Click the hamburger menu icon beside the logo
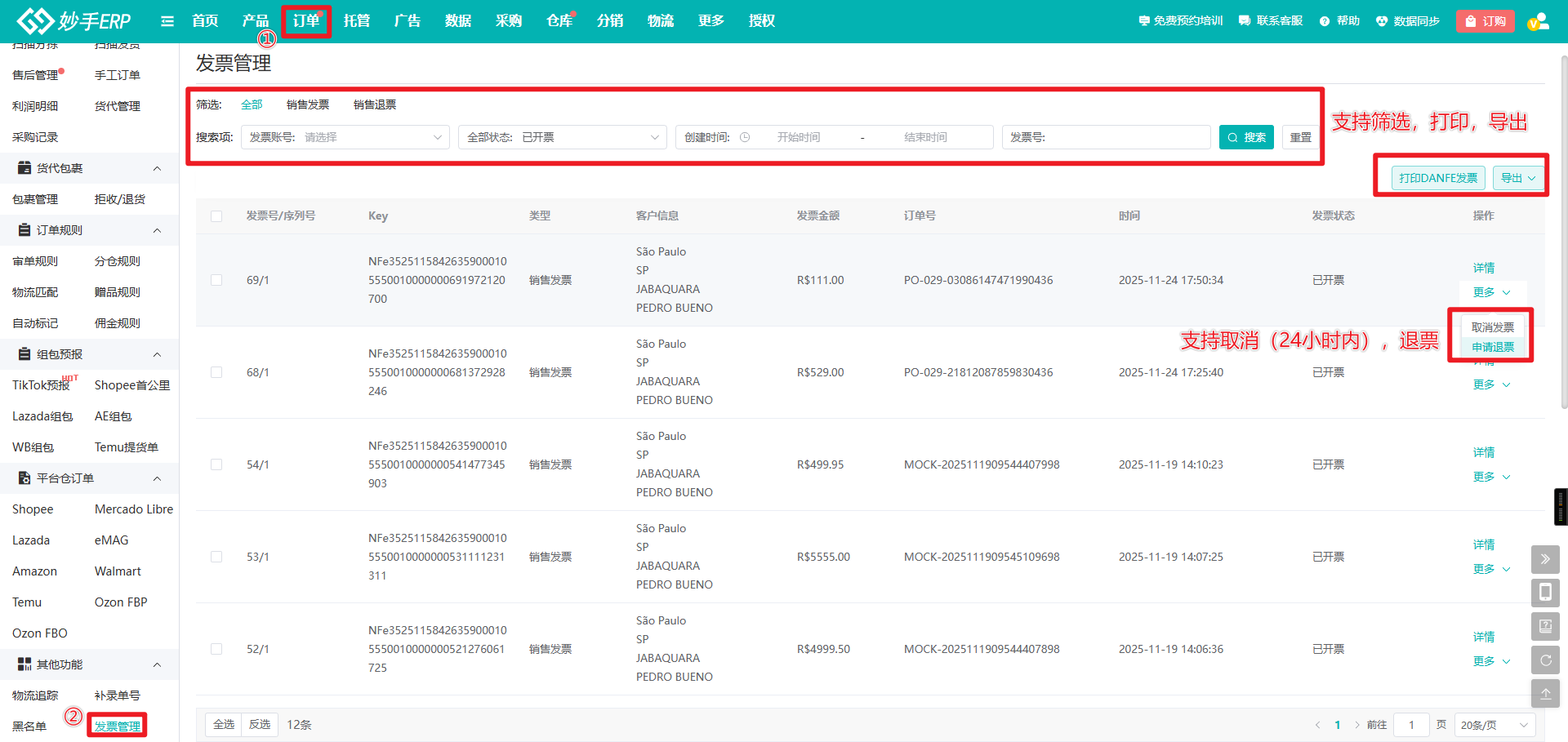Screen dimensions: 1568x742 click(167, 21)
